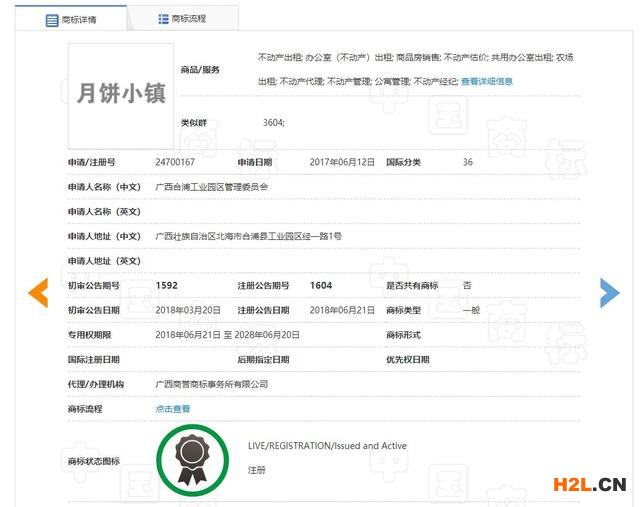The width and height of the screenshot is (640, 507).
Task: Click the 商标流程 tab list icon
Action: point(163,19)
